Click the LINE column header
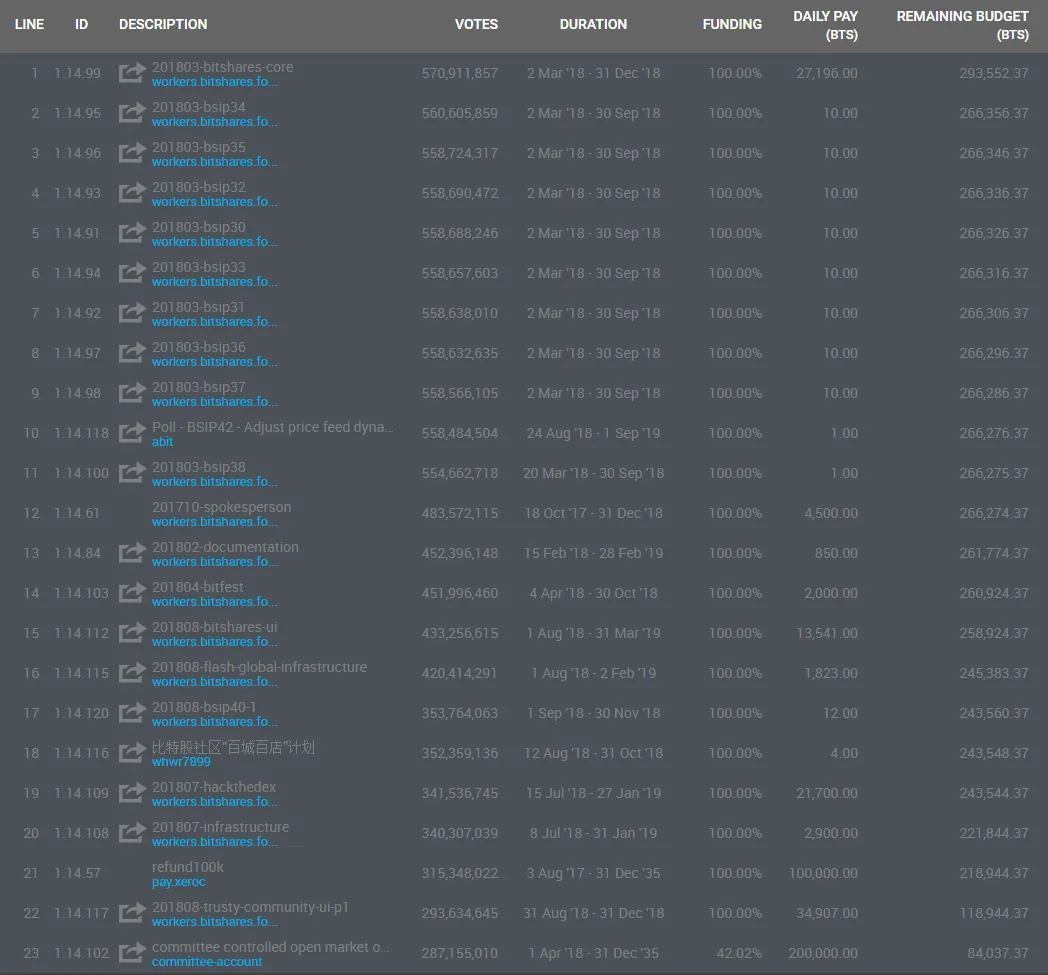 pos(29,24)
